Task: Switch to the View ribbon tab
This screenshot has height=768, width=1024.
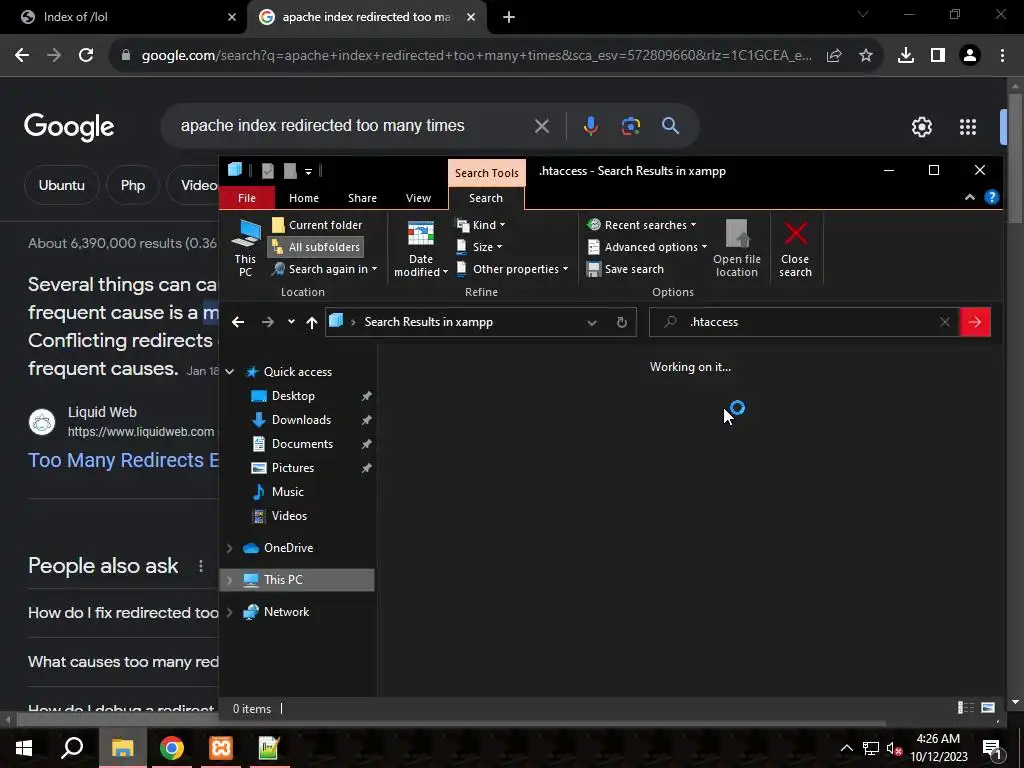Action: pyautogui.click(x=419, y=198)
